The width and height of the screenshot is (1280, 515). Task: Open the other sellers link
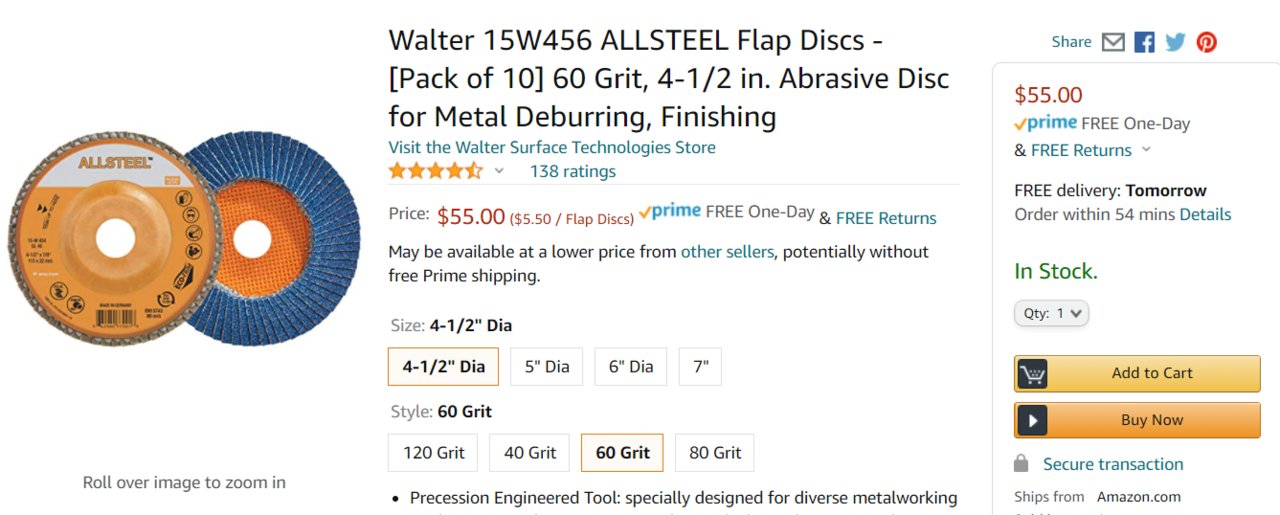pos(727,252)
